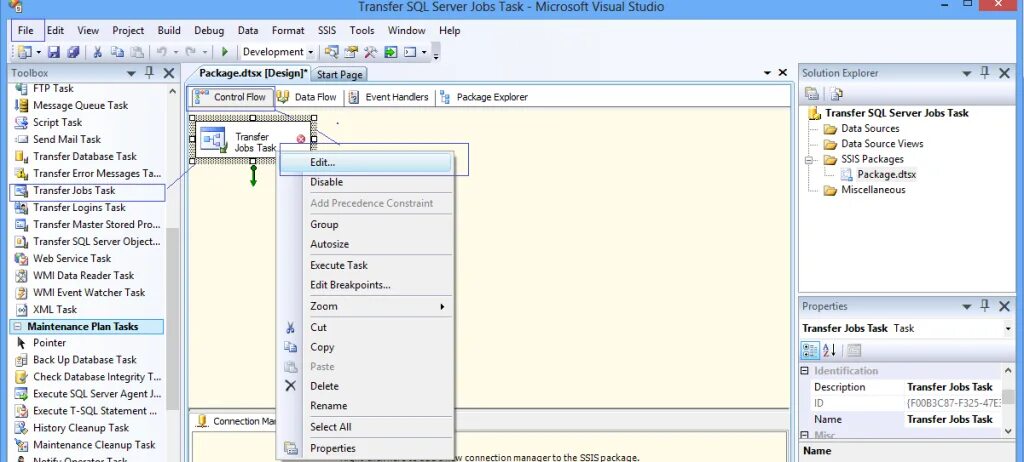Pin the Toolbox panel with pushpin icon
Screen dimensions: 1024x462
coord(149,73)
